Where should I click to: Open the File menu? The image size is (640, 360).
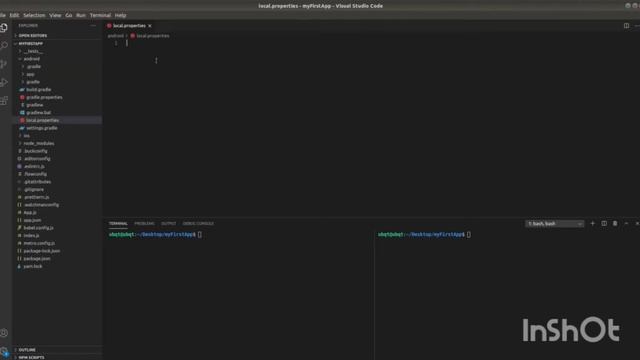point(2,15)
